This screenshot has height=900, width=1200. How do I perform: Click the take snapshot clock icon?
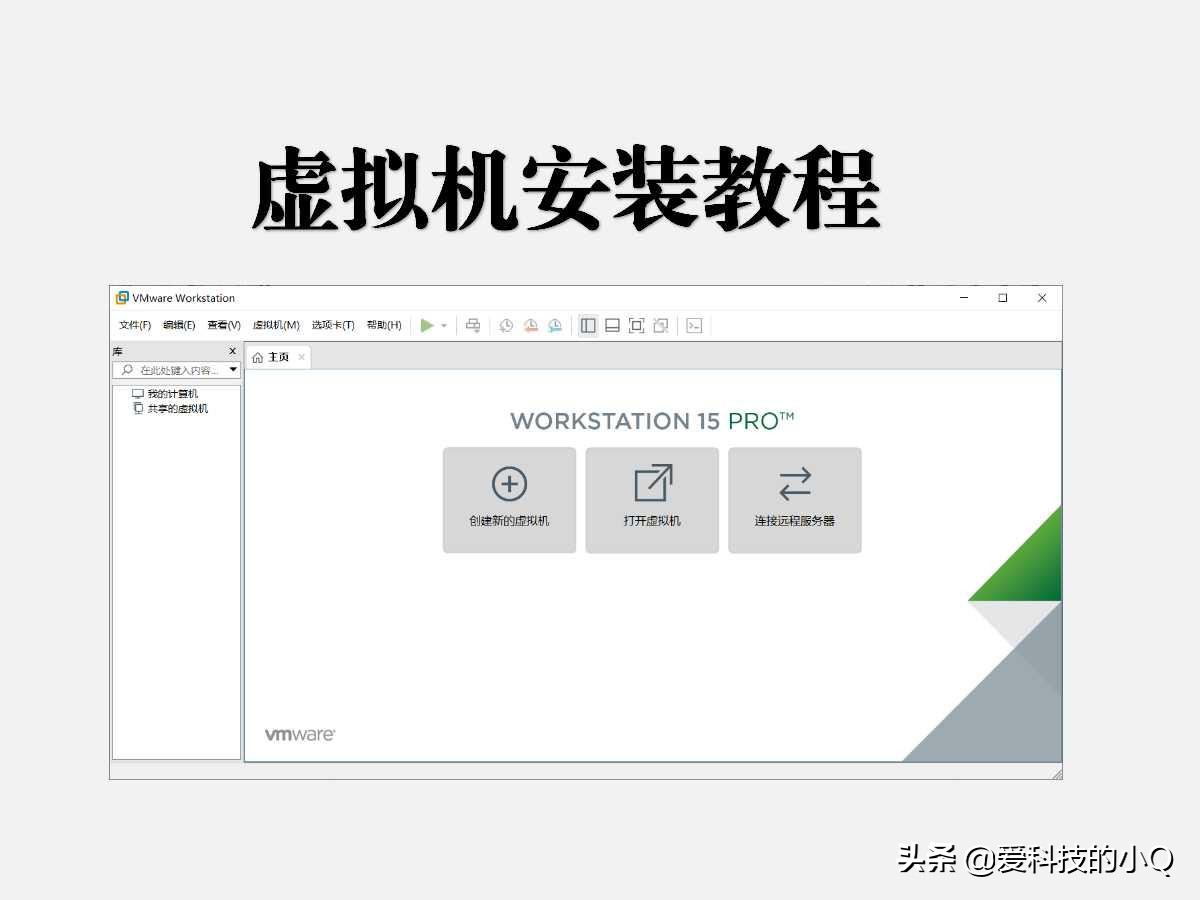click(506, 325)
